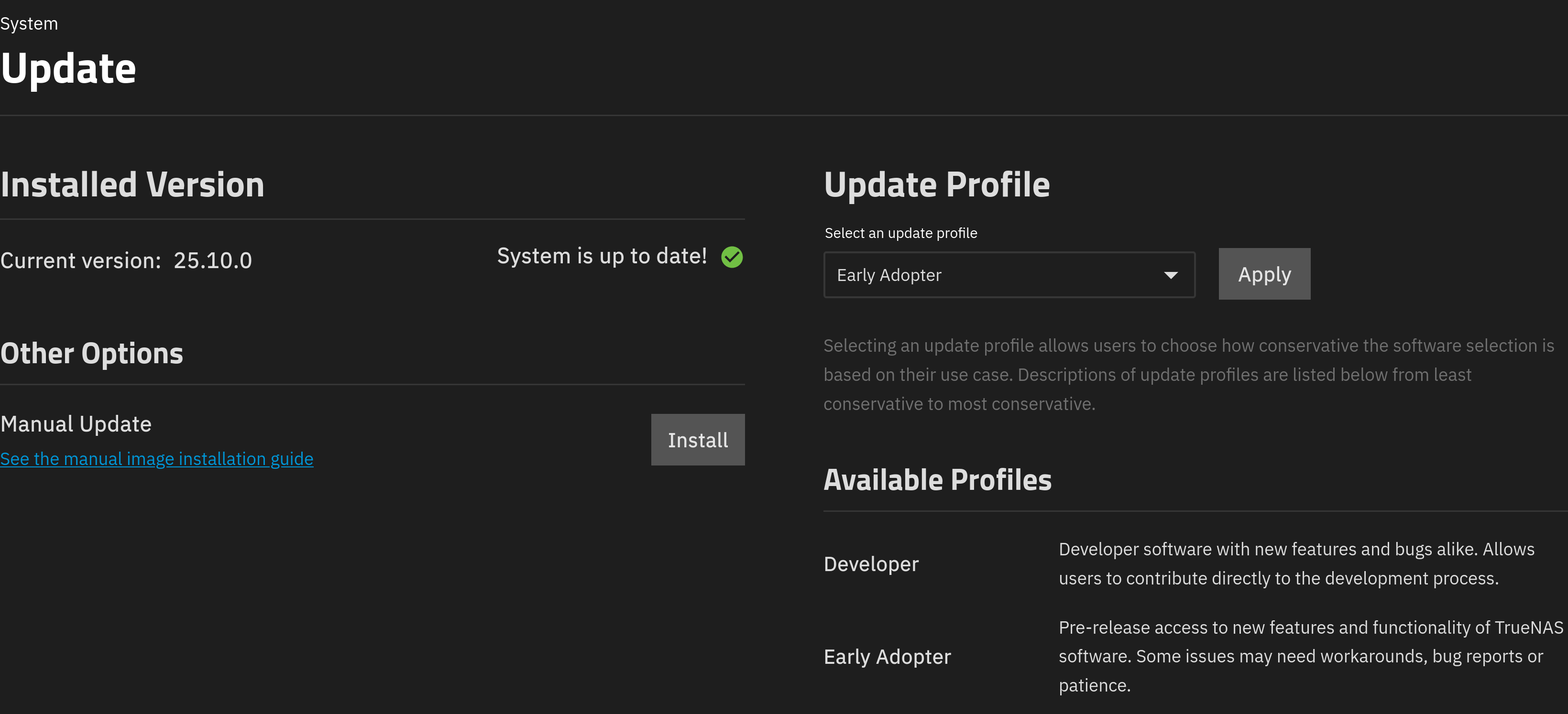Click the Installed Version heading
The width and height of the screenshot is (1568, 714).
click(132, 185)
